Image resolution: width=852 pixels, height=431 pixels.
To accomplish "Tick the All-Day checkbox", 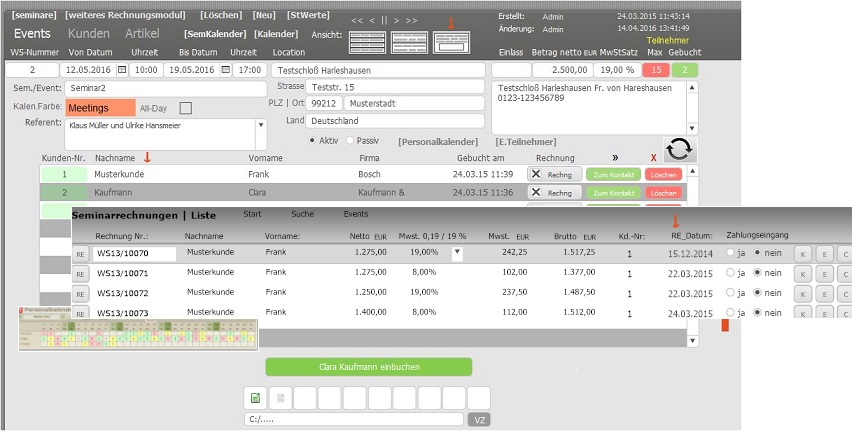I will (186, 108).
